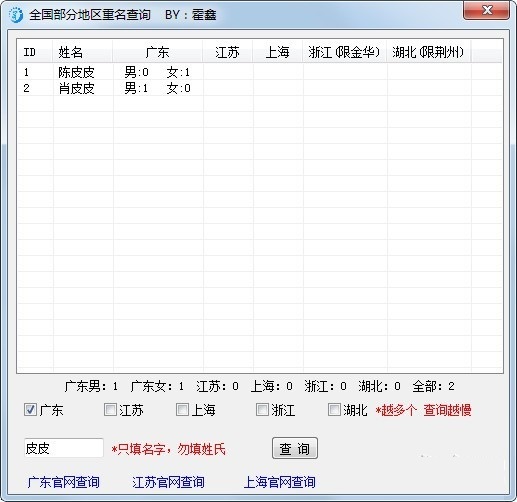Click the 上海 column header
The width and height of the screenshot is (517, 502).
click(278, 52)
